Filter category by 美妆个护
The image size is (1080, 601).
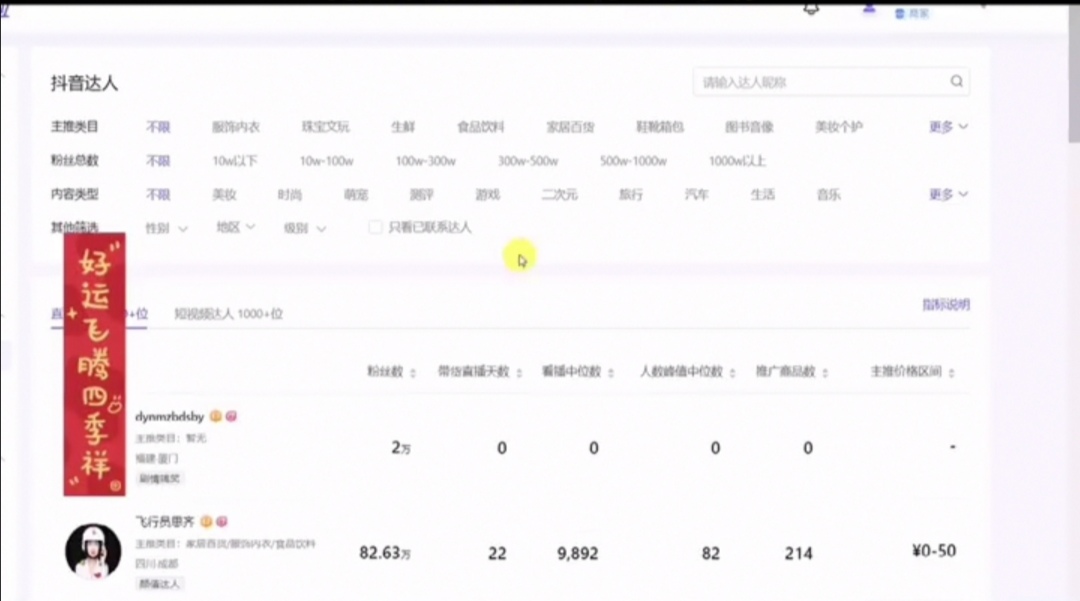pyautogui.click(x=839, y=127)
